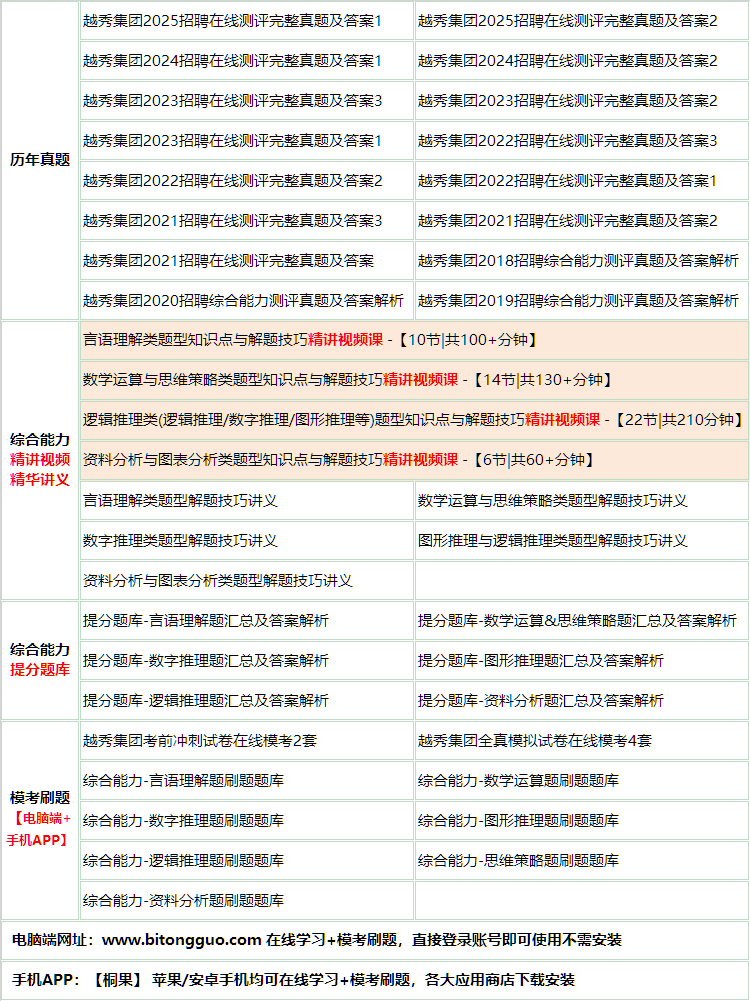Open 越秀集团2023招聘在线测评完整真题及答案3
This screenshot has height=1001, width=750.
232,100
